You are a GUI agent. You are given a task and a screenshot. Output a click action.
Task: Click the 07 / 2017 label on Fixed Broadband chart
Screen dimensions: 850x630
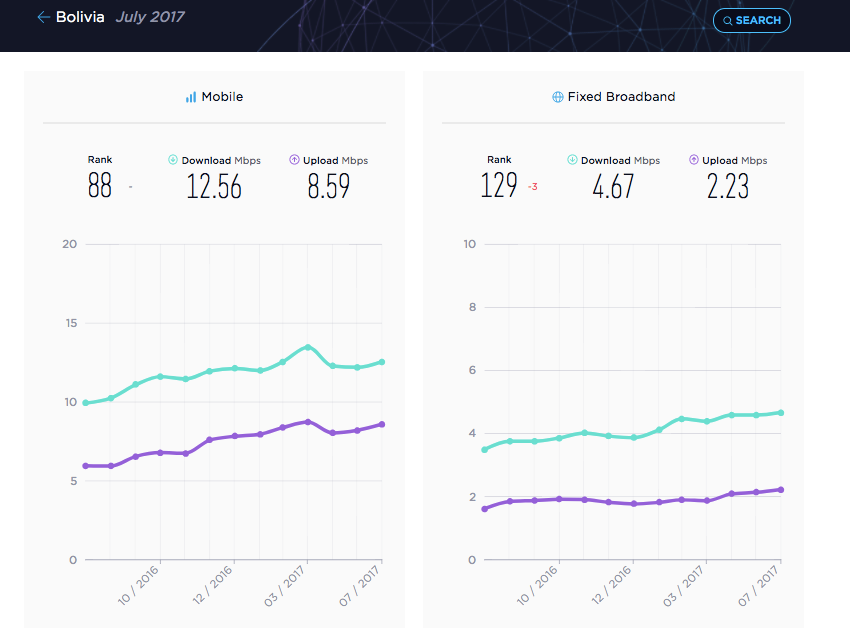759,585
